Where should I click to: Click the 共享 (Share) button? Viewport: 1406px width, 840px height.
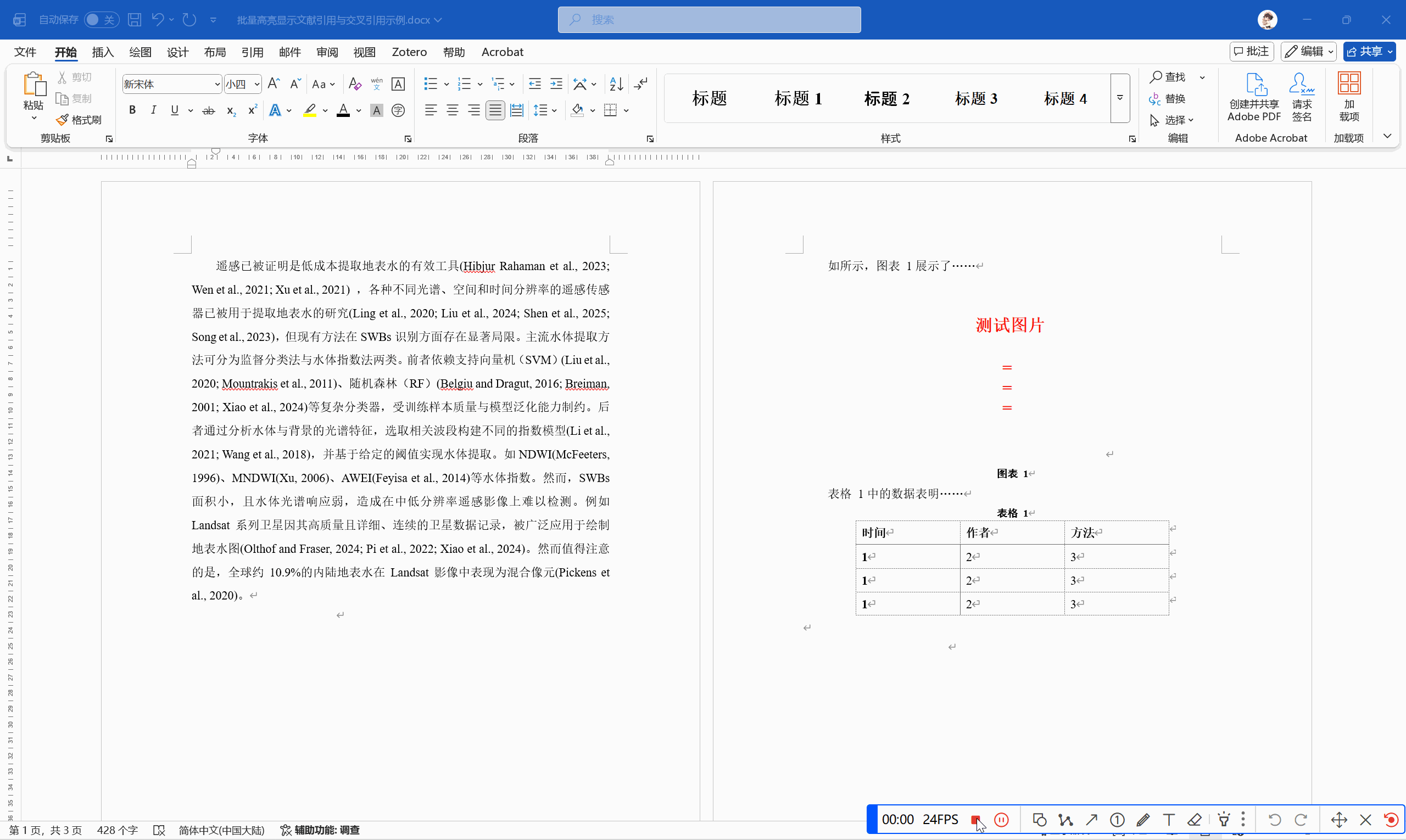point(1365,52)
